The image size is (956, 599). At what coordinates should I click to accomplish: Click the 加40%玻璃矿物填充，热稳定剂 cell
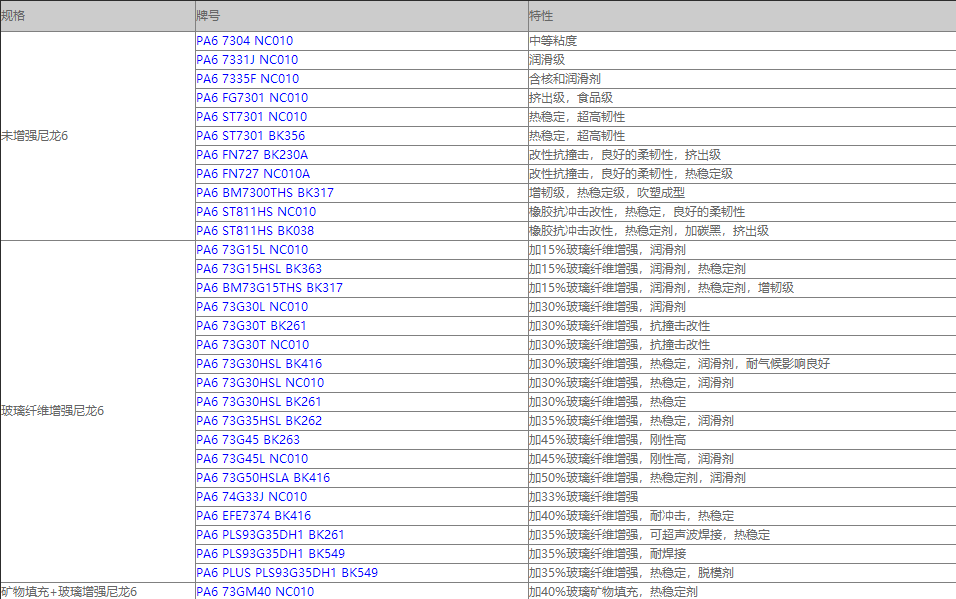click(x=742, y=591)
